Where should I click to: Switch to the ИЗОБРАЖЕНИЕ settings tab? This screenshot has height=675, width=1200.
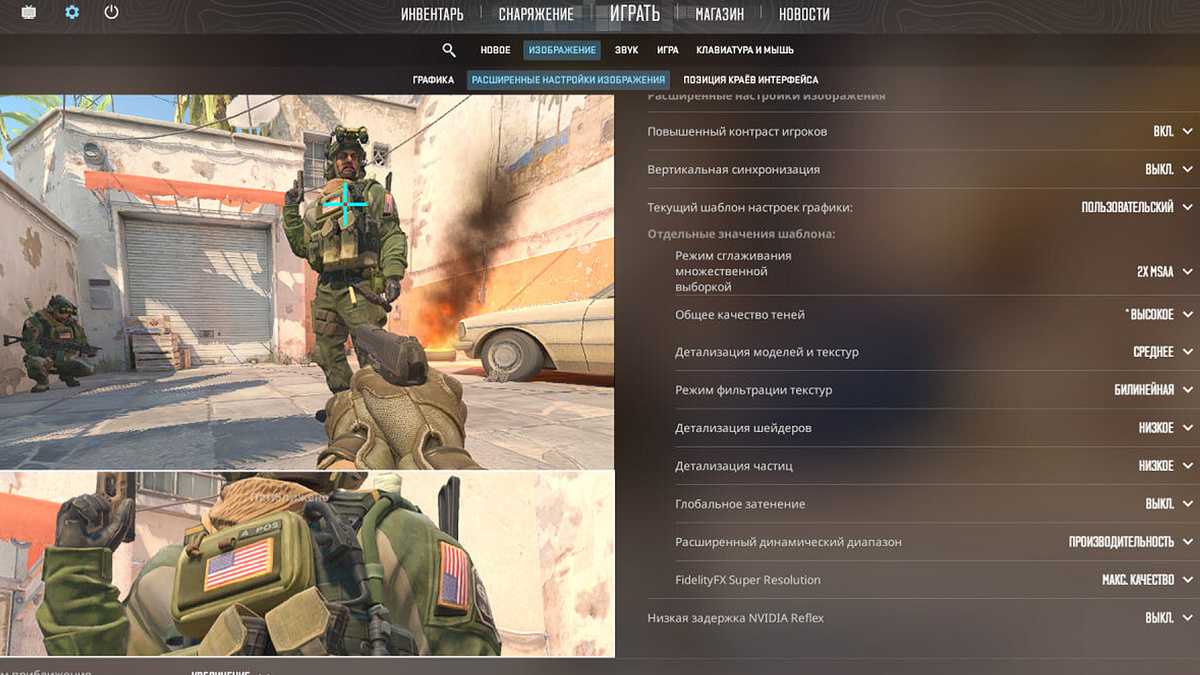(561, 50)
